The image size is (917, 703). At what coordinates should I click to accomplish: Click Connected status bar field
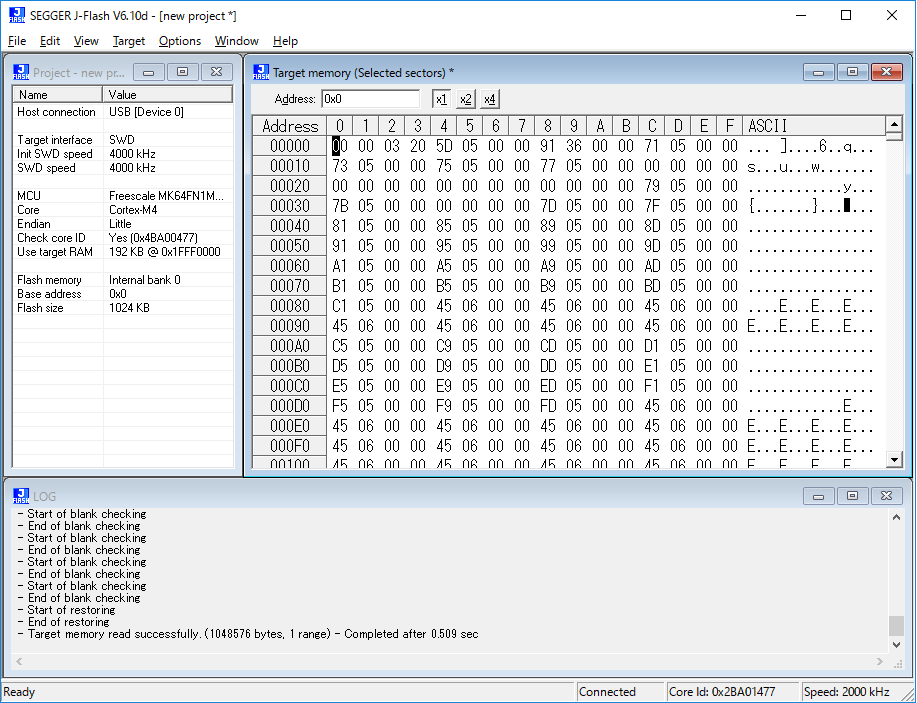point(620,692)
